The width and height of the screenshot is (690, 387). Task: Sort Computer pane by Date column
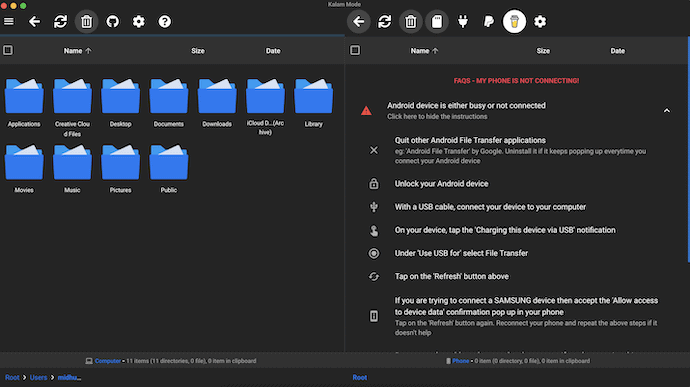273,51
